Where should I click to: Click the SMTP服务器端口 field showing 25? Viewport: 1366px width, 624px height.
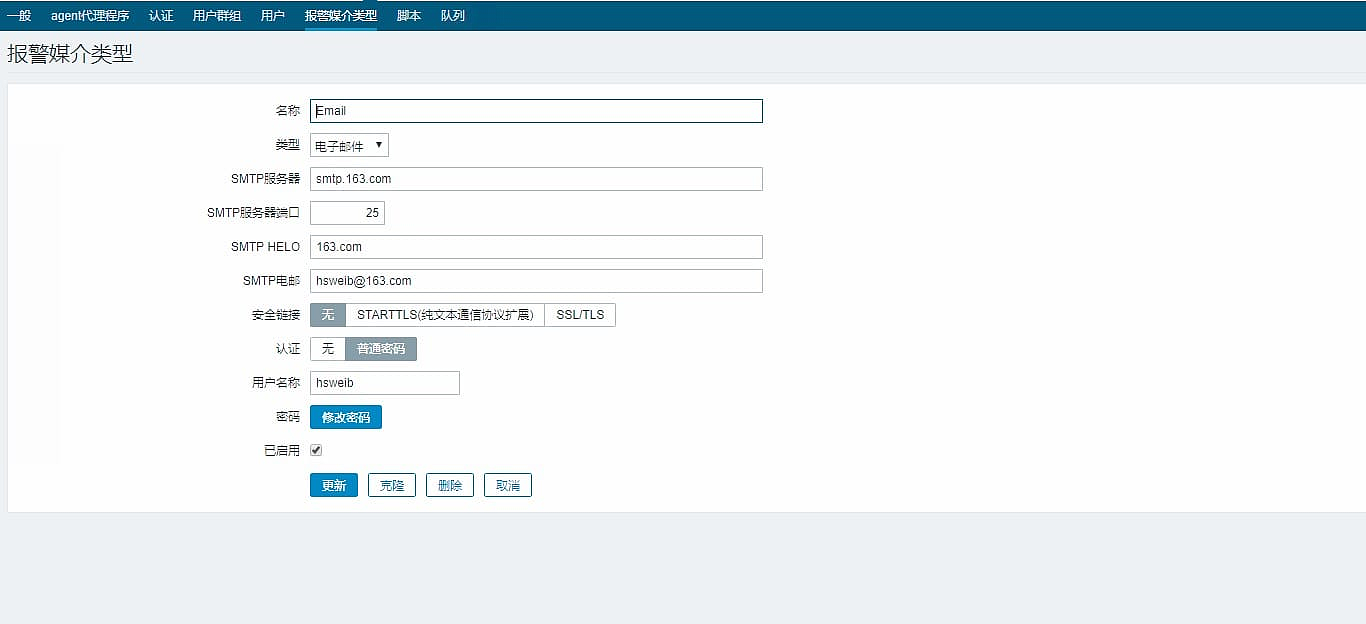click(x=347, y=213)
